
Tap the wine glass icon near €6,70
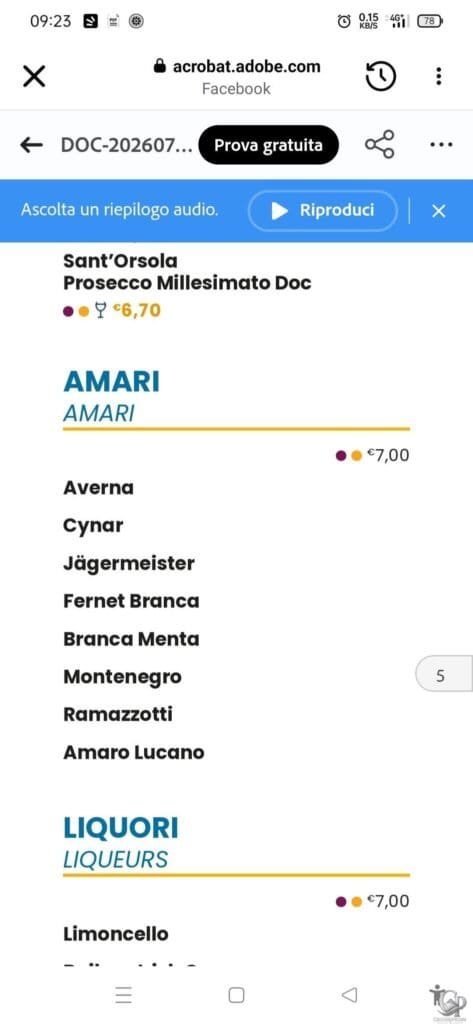tap(100, 311)
